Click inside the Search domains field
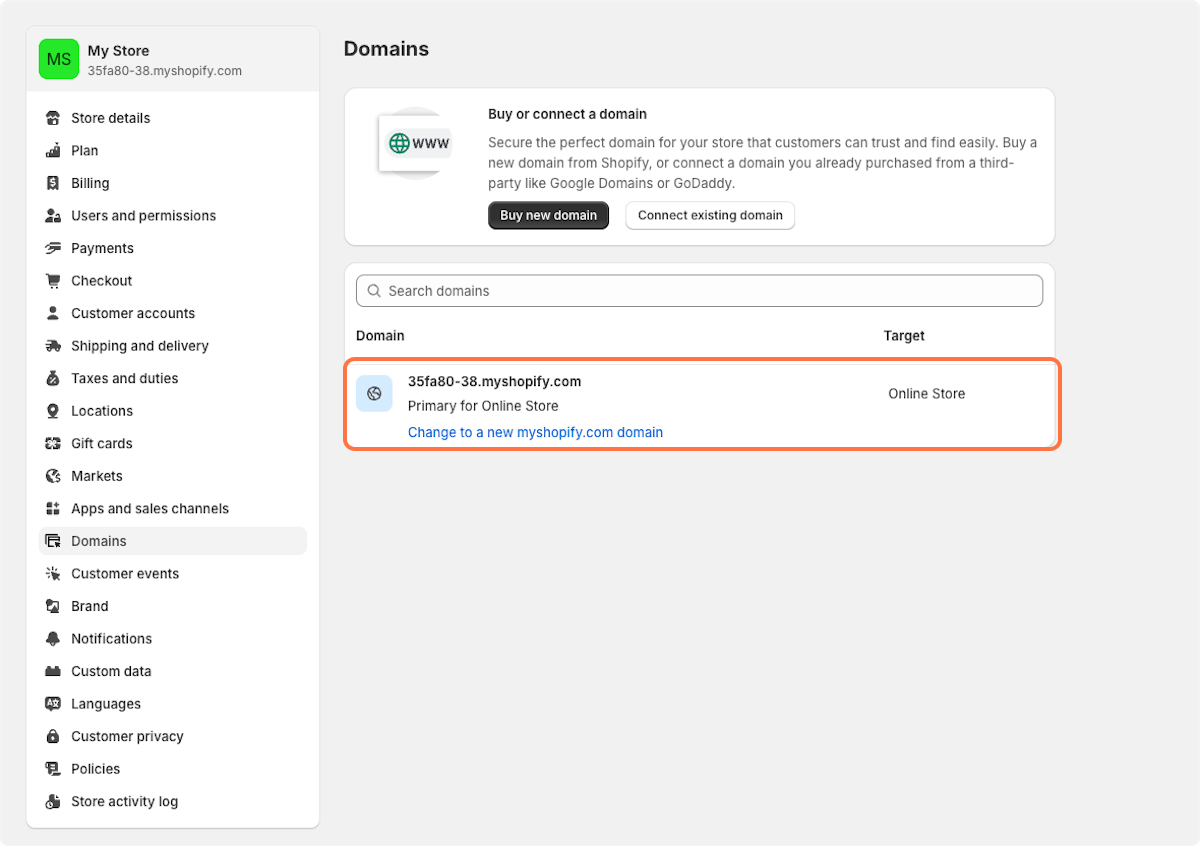 699,291
